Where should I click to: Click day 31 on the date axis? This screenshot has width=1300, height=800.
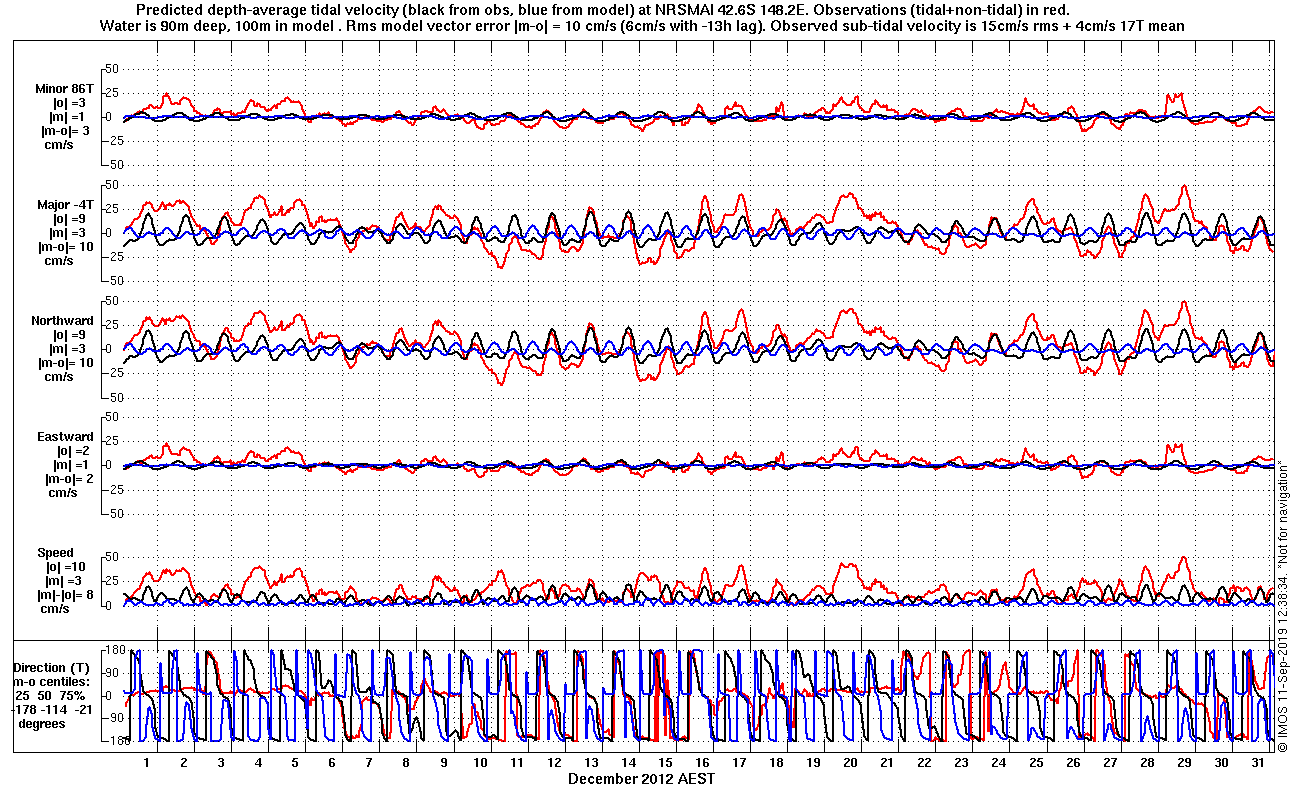click(x=1258, y=762)
